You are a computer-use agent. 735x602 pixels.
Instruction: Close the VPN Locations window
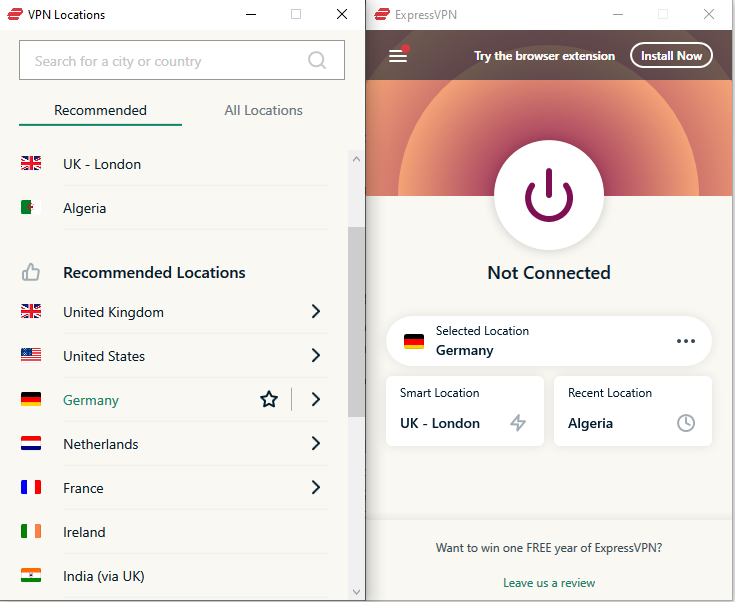tap(342, 14)
